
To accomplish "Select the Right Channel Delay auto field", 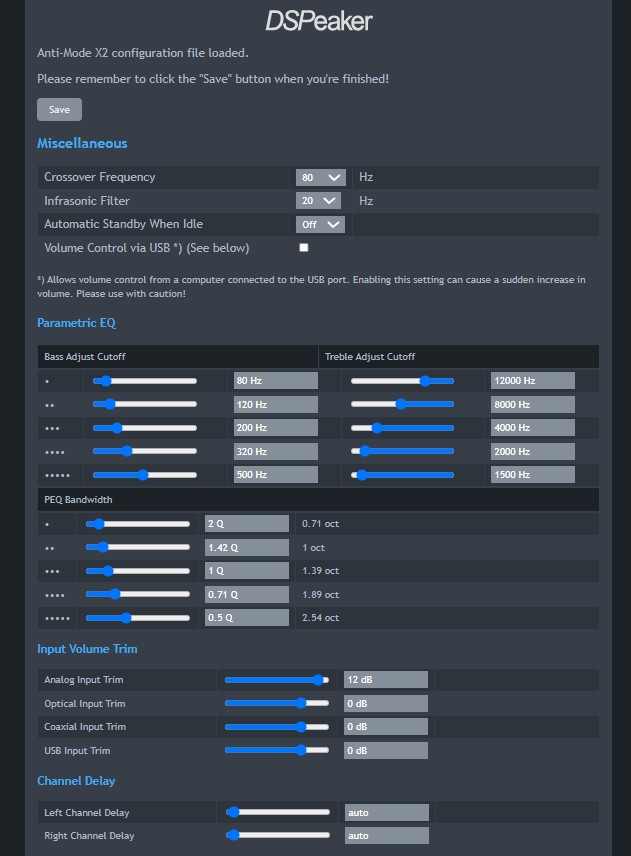I will (386, 836).
